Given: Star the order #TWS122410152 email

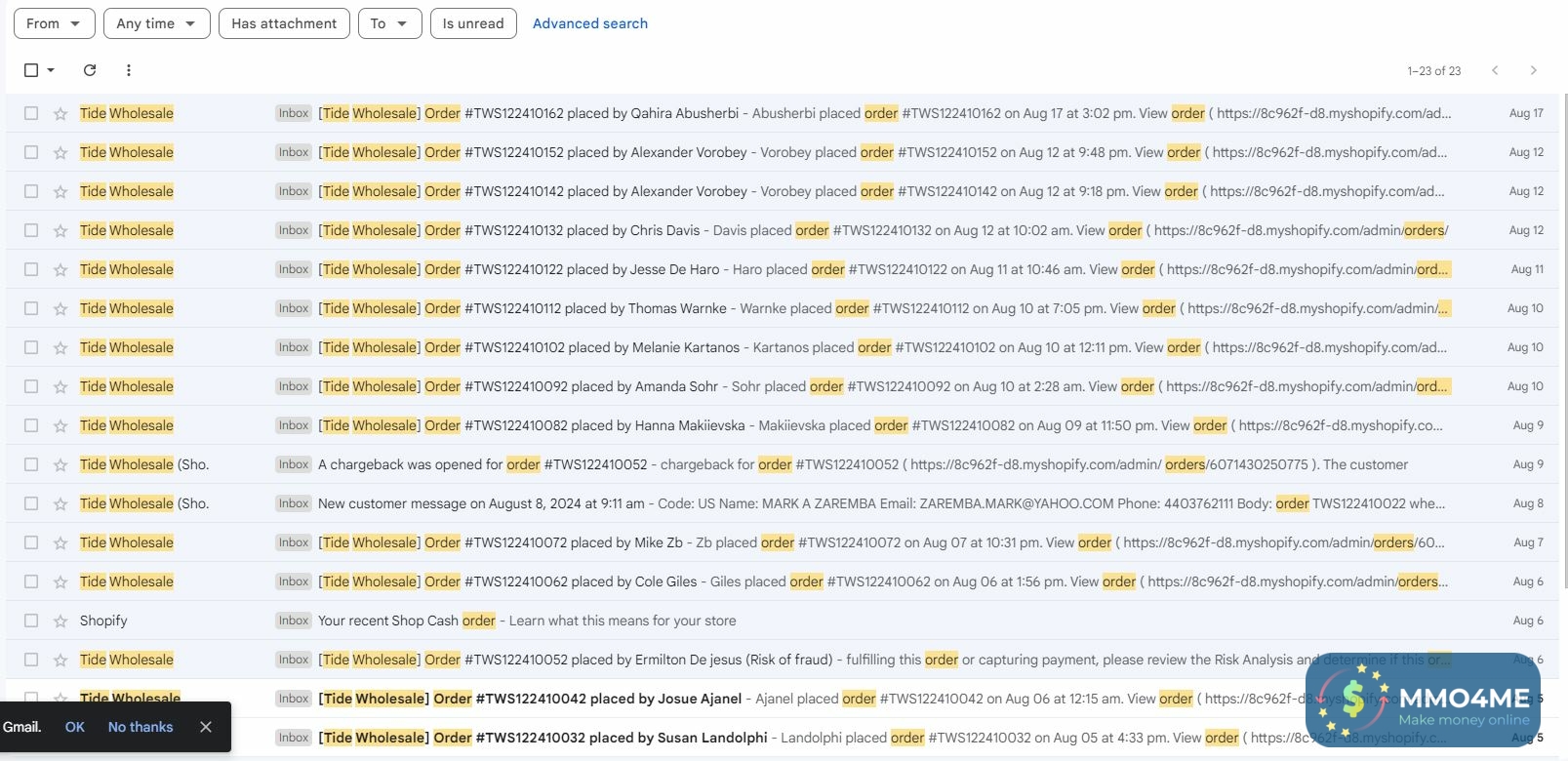Looking at the screenshot, I should click(60, 152).
